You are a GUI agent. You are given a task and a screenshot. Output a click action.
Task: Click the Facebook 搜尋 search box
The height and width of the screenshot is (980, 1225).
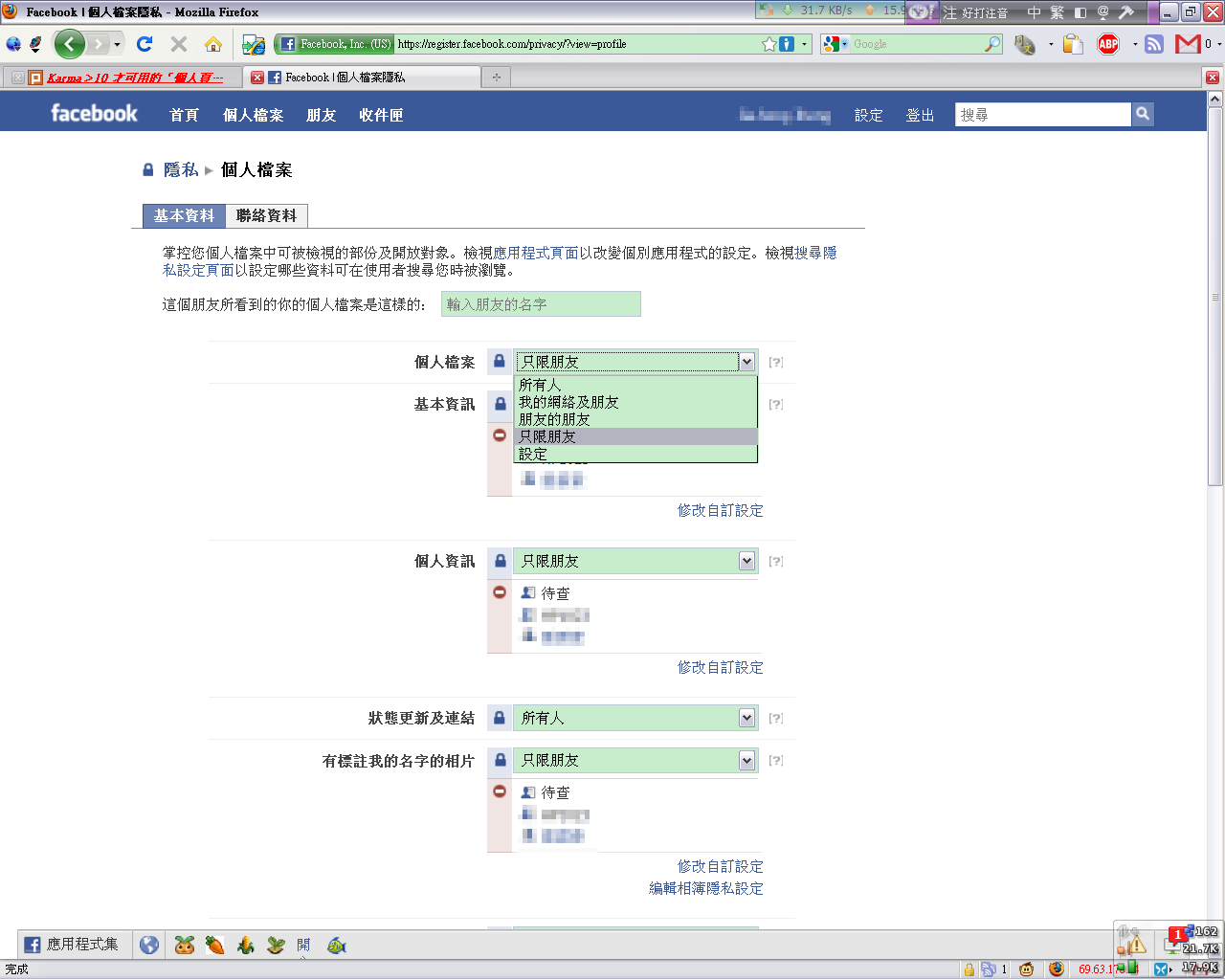1043,115
